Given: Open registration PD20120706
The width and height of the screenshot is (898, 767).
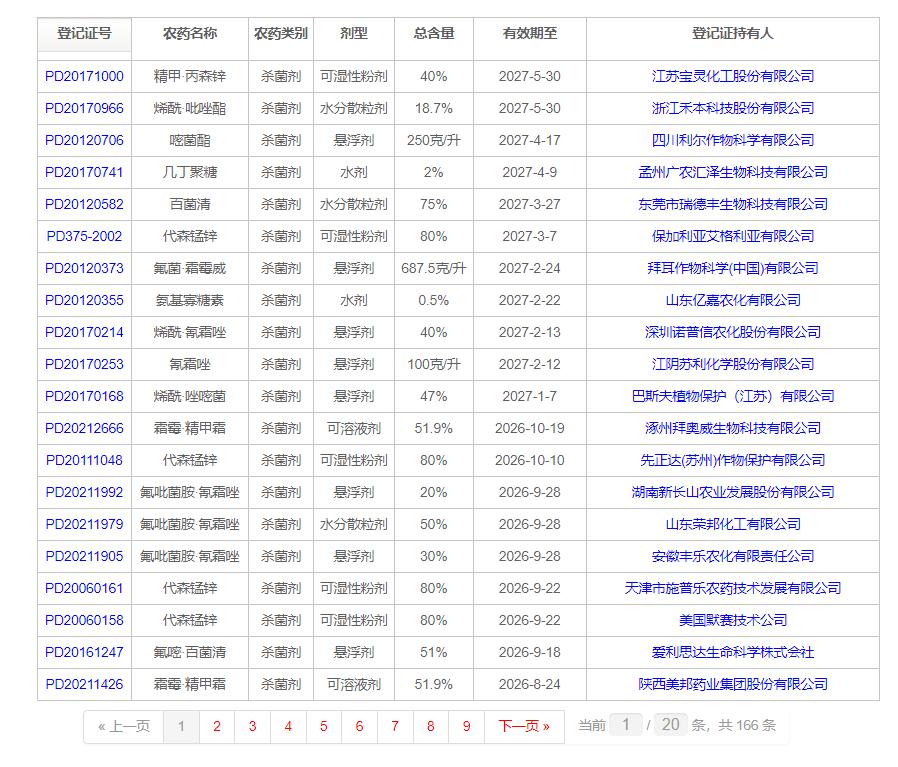Looking at the screenshot, I should coord(84,140).
